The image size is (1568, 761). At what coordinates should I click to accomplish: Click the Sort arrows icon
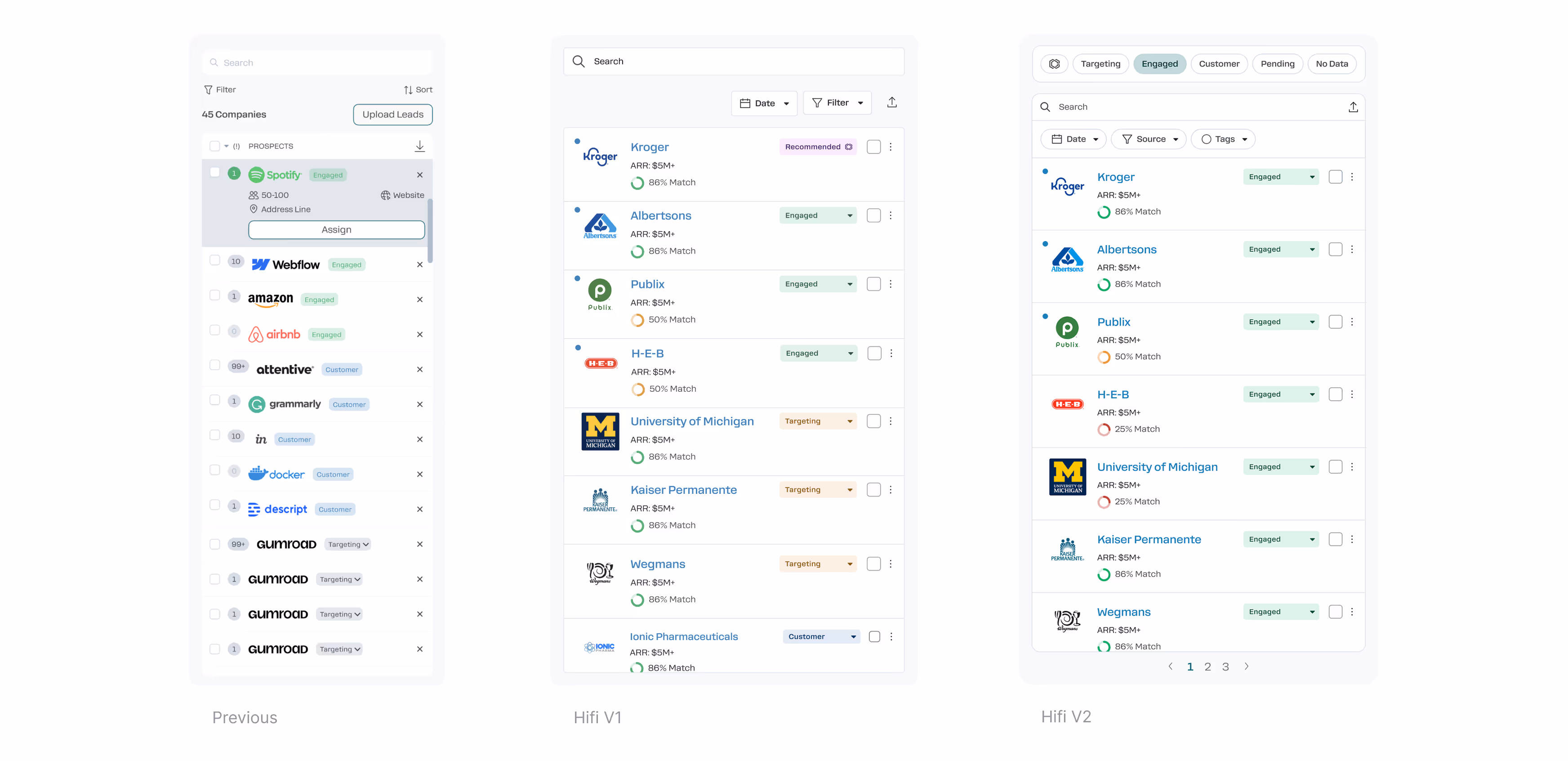pyautogui.click(x=408, y=90)
